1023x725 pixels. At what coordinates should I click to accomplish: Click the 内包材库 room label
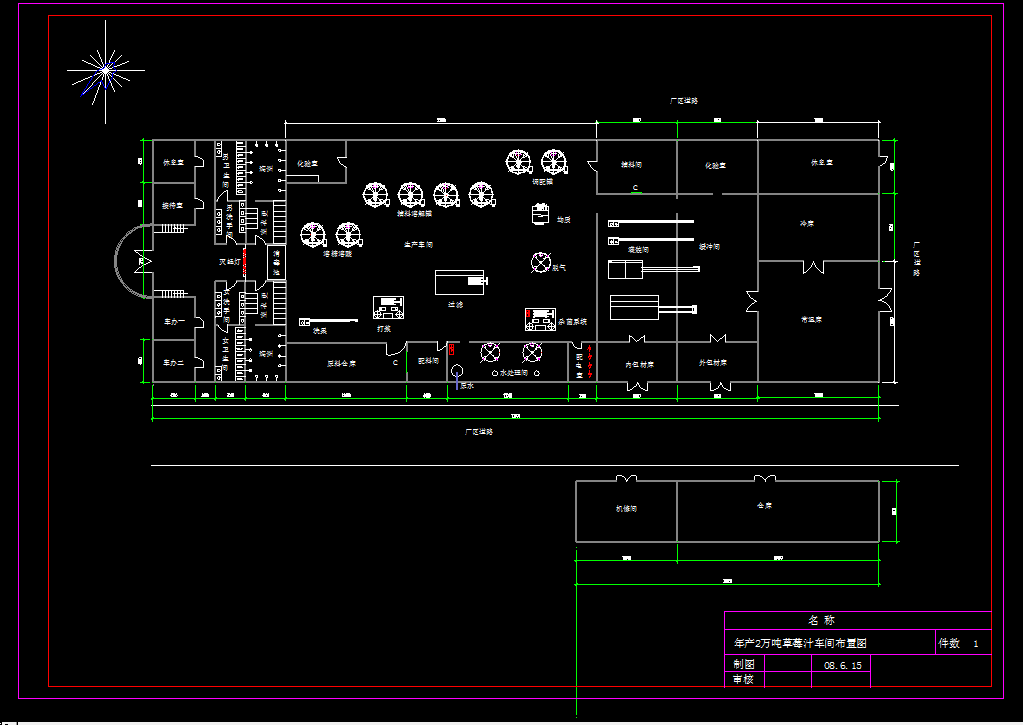[x=639, y=364]
